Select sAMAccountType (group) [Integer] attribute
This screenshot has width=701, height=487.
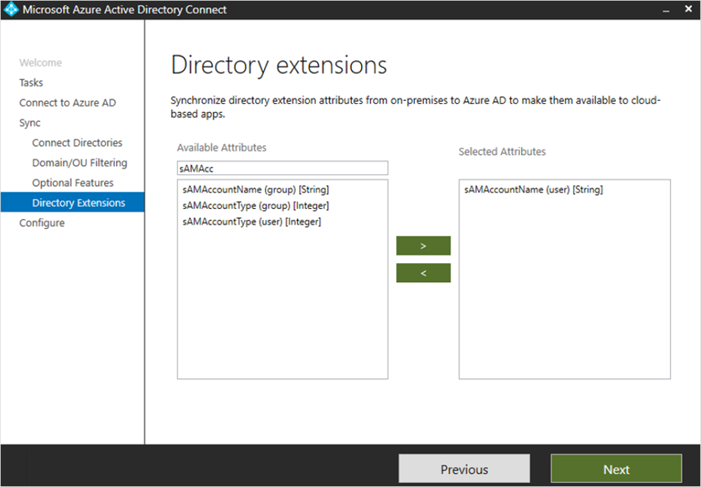coord(256,206)
